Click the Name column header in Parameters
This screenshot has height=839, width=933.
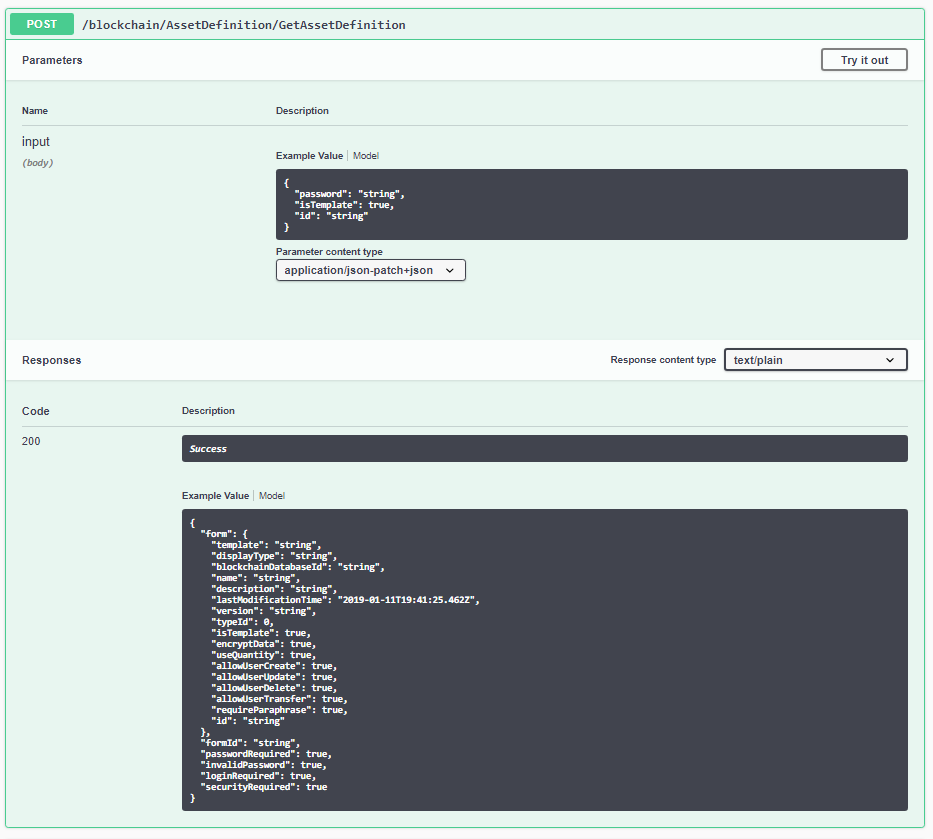coord(35,111)
